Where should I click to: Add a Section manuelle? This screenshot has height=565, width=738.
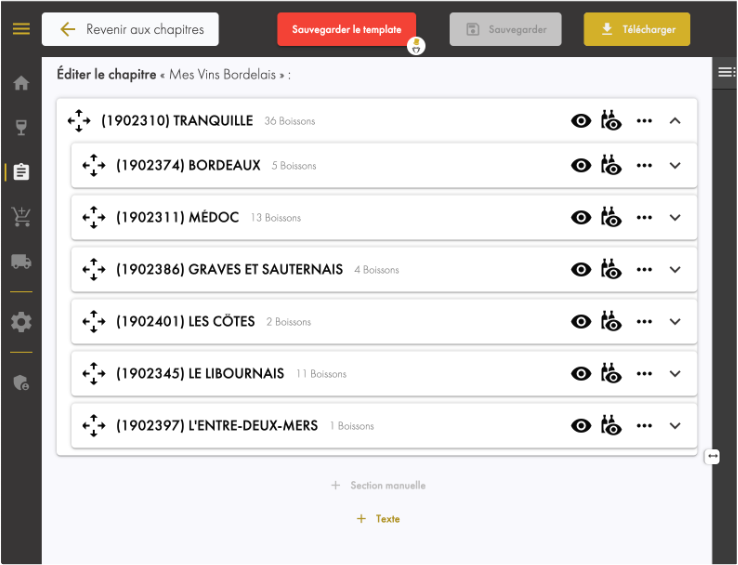click(378, 485)
